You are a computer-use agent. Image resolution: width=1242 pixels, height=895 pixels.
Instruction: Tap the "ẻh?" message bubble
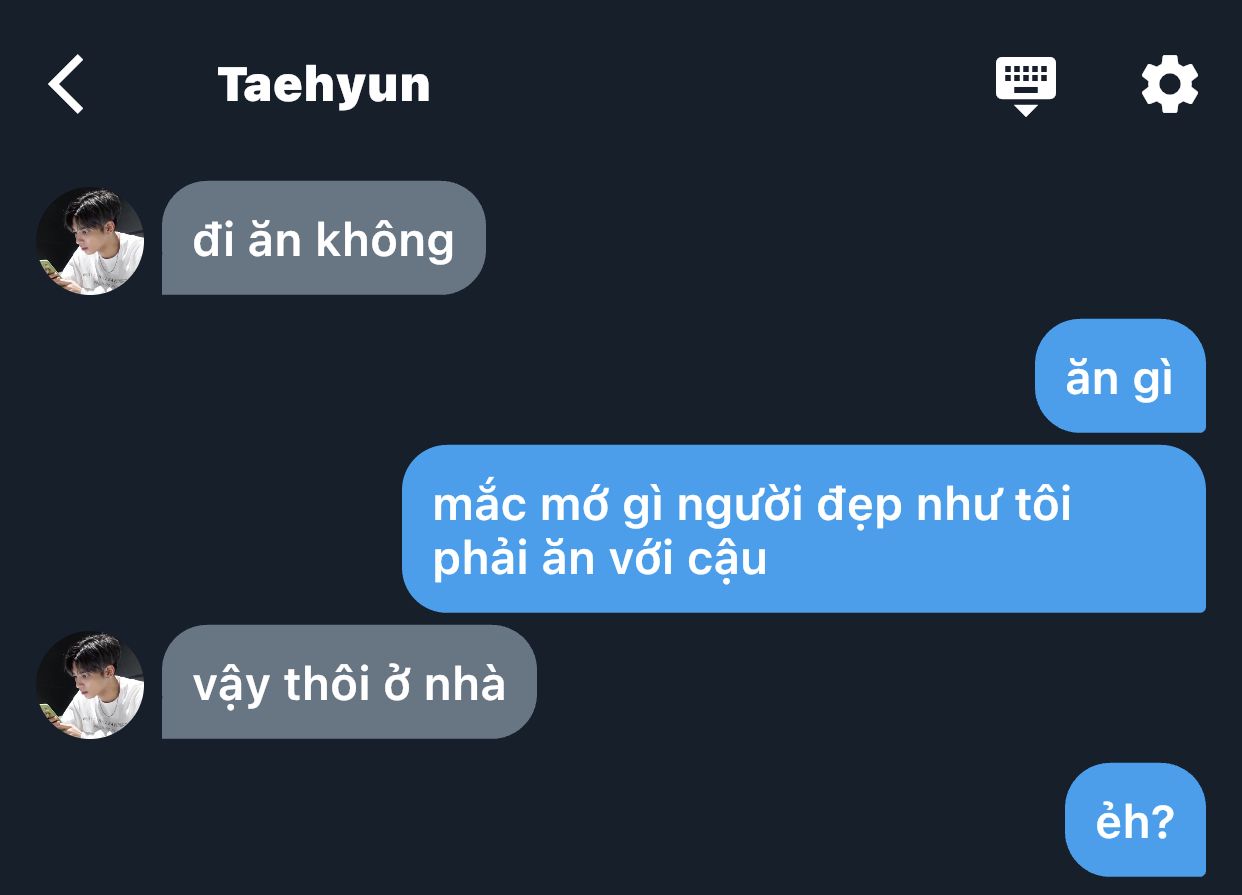(1135, 820)
